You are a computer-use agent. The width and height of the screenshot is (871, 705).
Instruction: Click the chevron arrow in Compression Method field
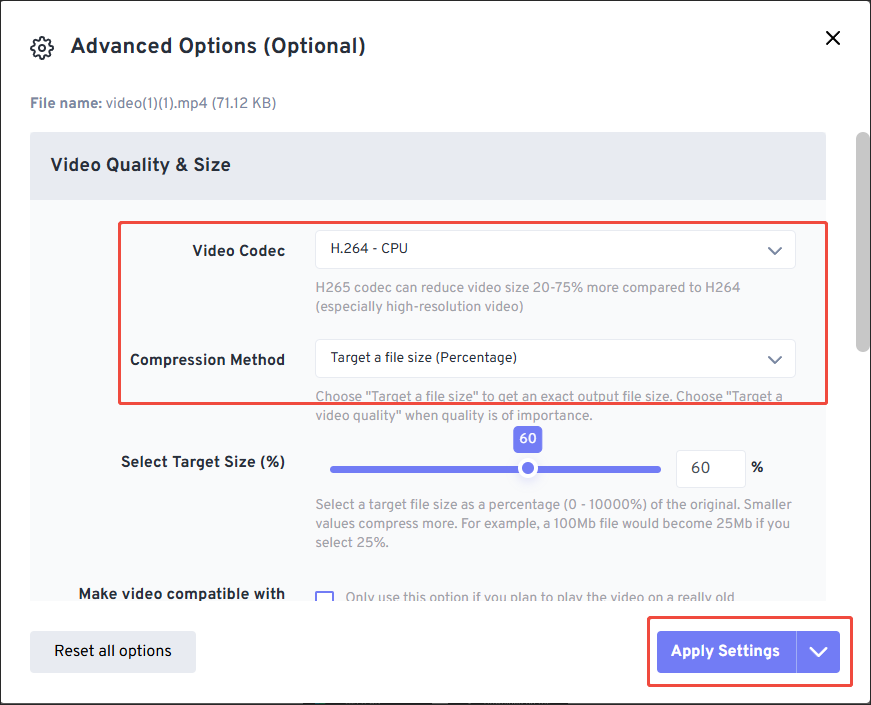coord(774,359)
